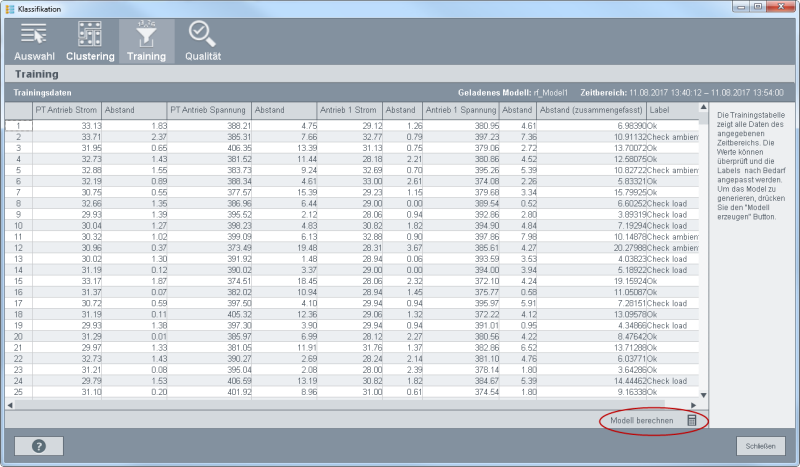800x467 pixels.
Task: Click the calculator icon beside Modell berechnen
Action: click(x=691, y=421)
